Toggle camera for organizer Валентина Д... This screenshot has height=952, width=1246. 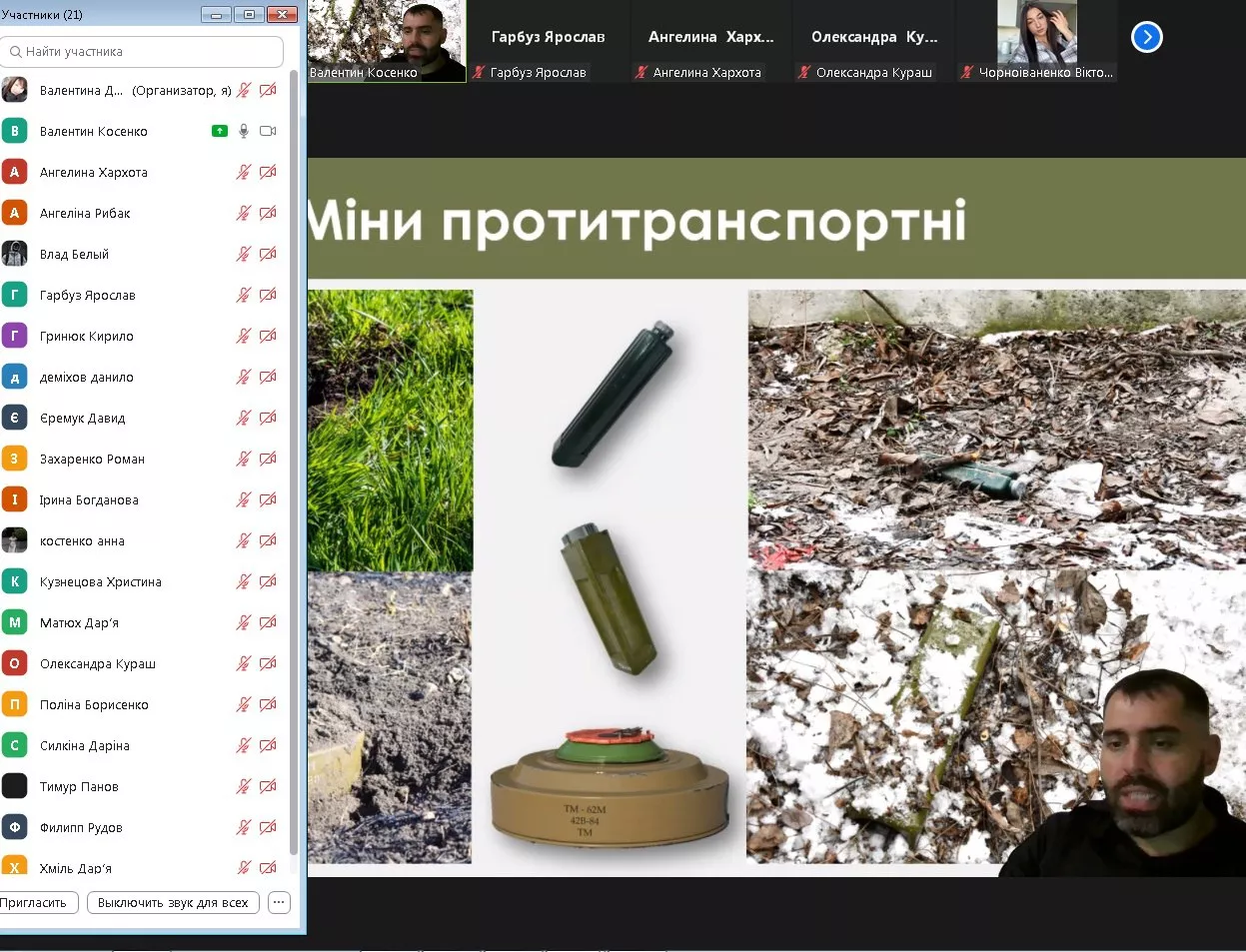pyautogui.click(x=268, y=90)
